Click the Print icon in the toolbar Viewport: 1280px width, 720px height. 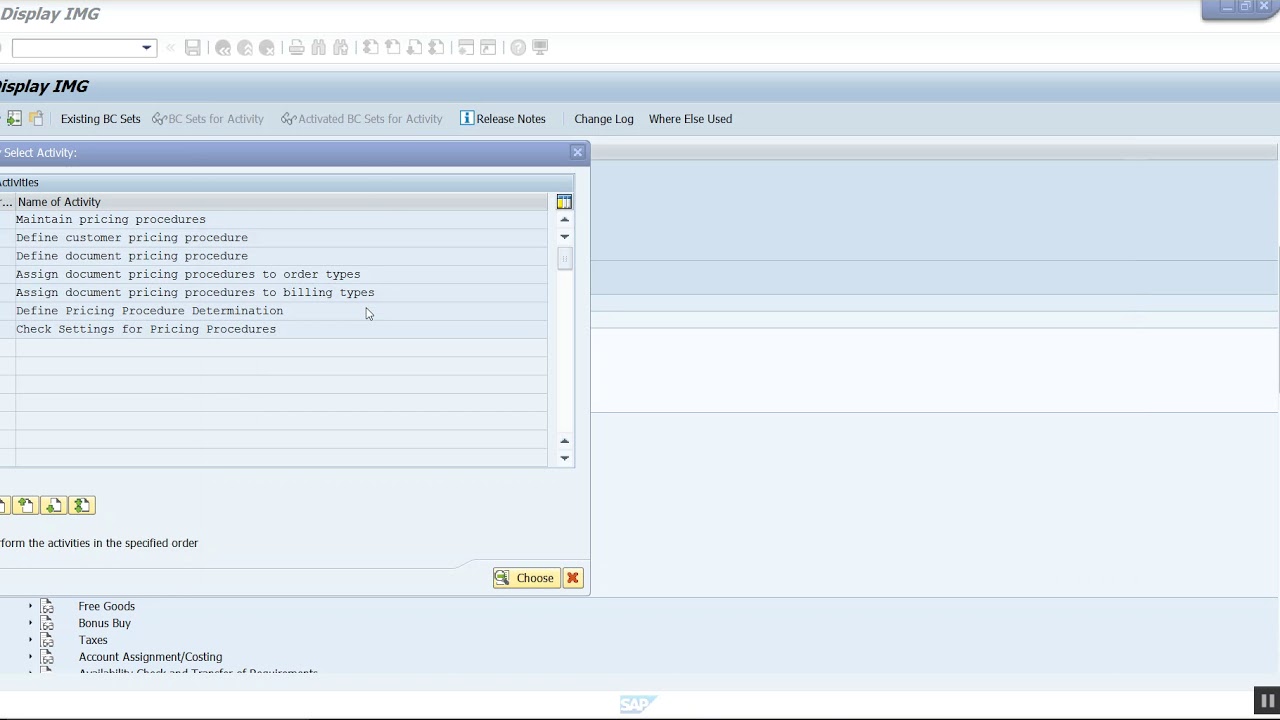[297, 48]
